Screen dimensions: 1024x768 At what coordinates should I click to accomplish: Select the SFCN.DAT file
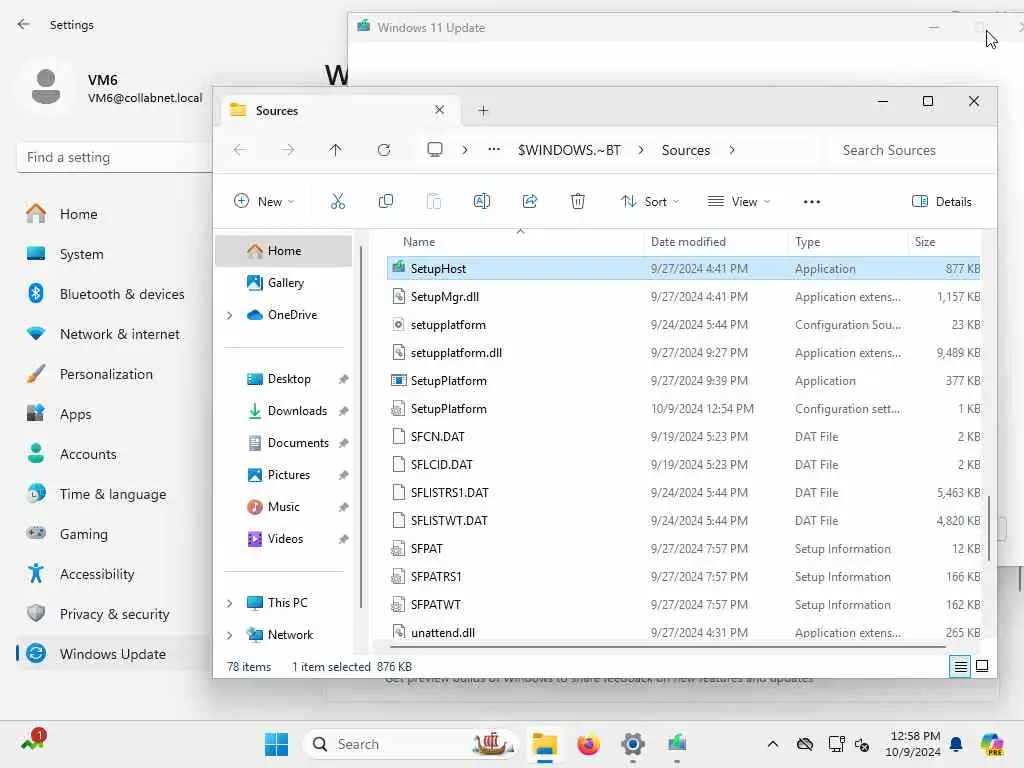684,436
